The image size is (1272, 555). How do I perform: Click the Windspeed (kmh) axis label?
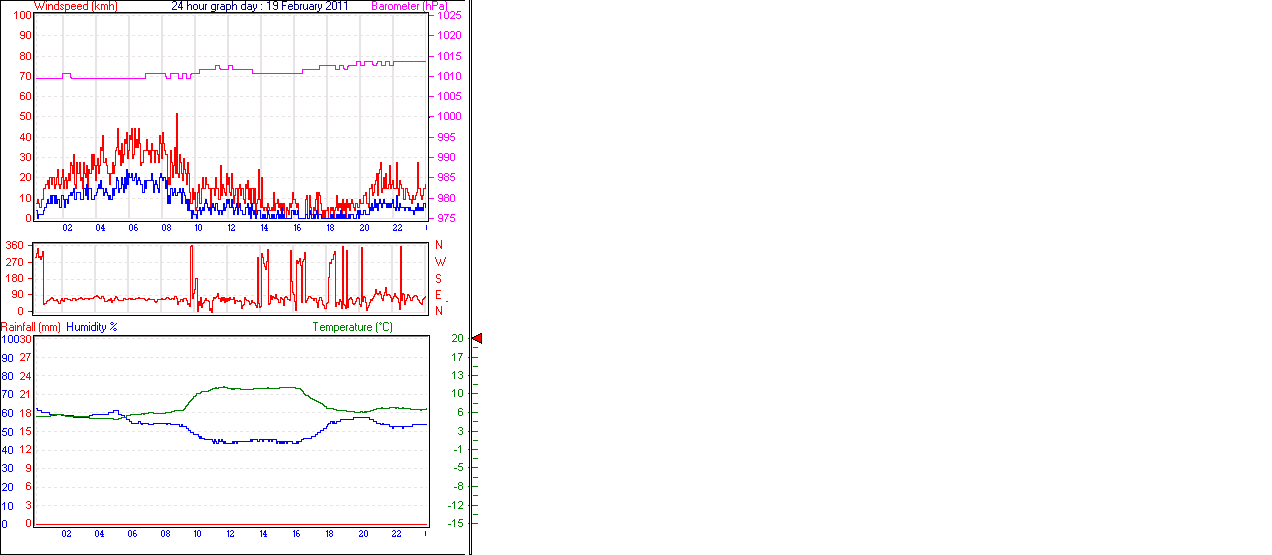(x=75, y=6)
